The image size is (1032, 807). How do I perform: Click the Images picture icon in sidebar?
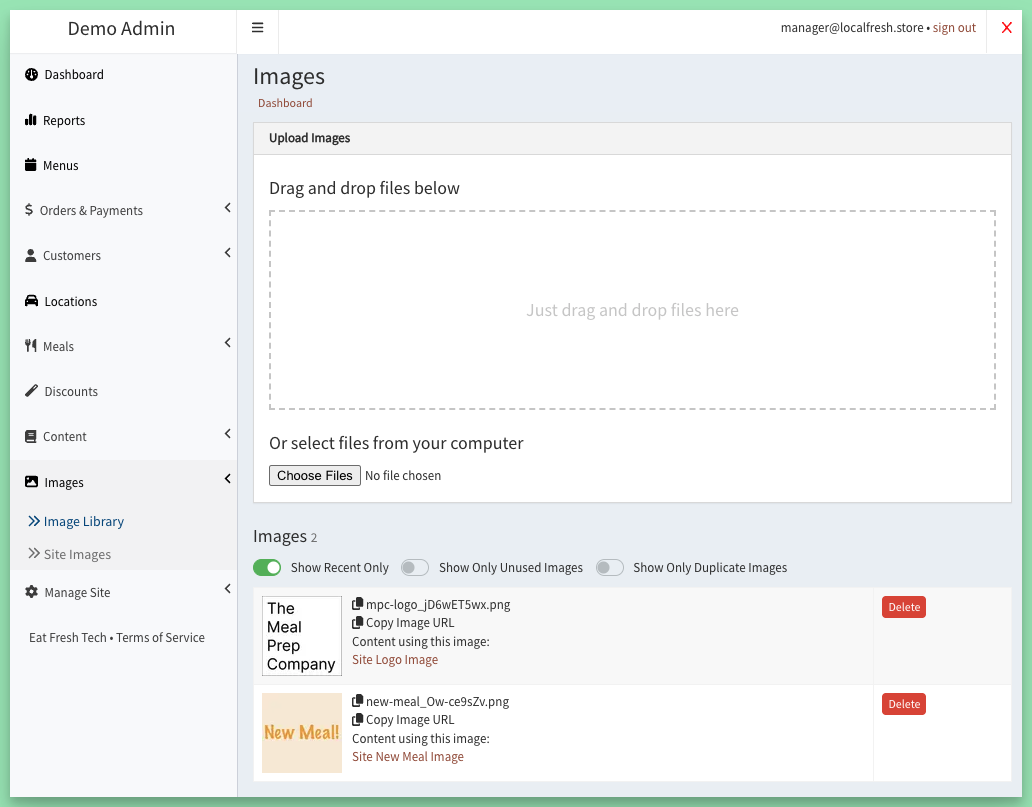(x=32, y=482)
